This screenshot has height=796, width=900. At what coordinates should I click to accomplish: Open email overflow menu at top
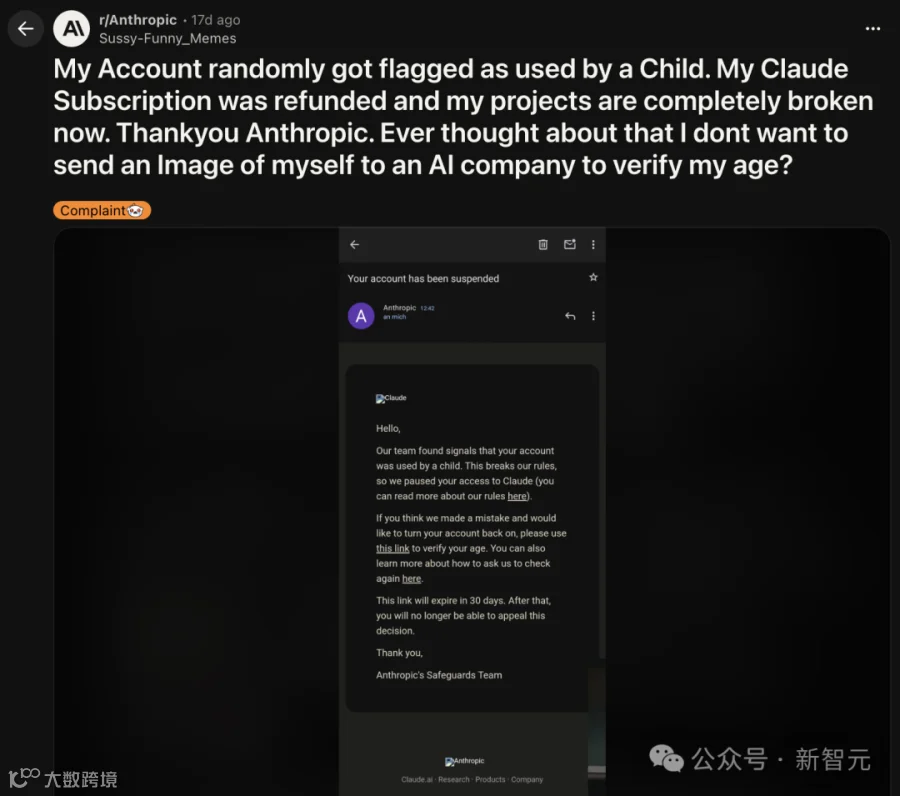[593, 244]
